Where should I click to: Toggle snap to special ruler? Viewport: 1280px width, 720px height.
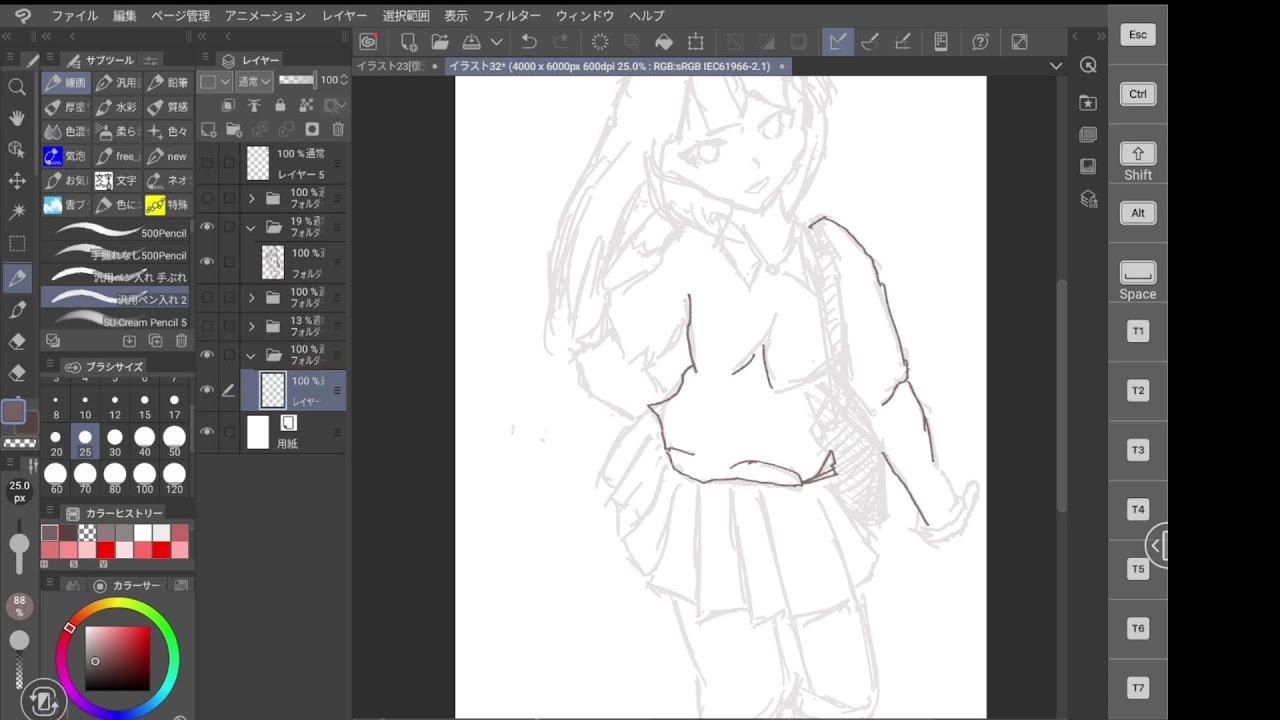(870, 42)
